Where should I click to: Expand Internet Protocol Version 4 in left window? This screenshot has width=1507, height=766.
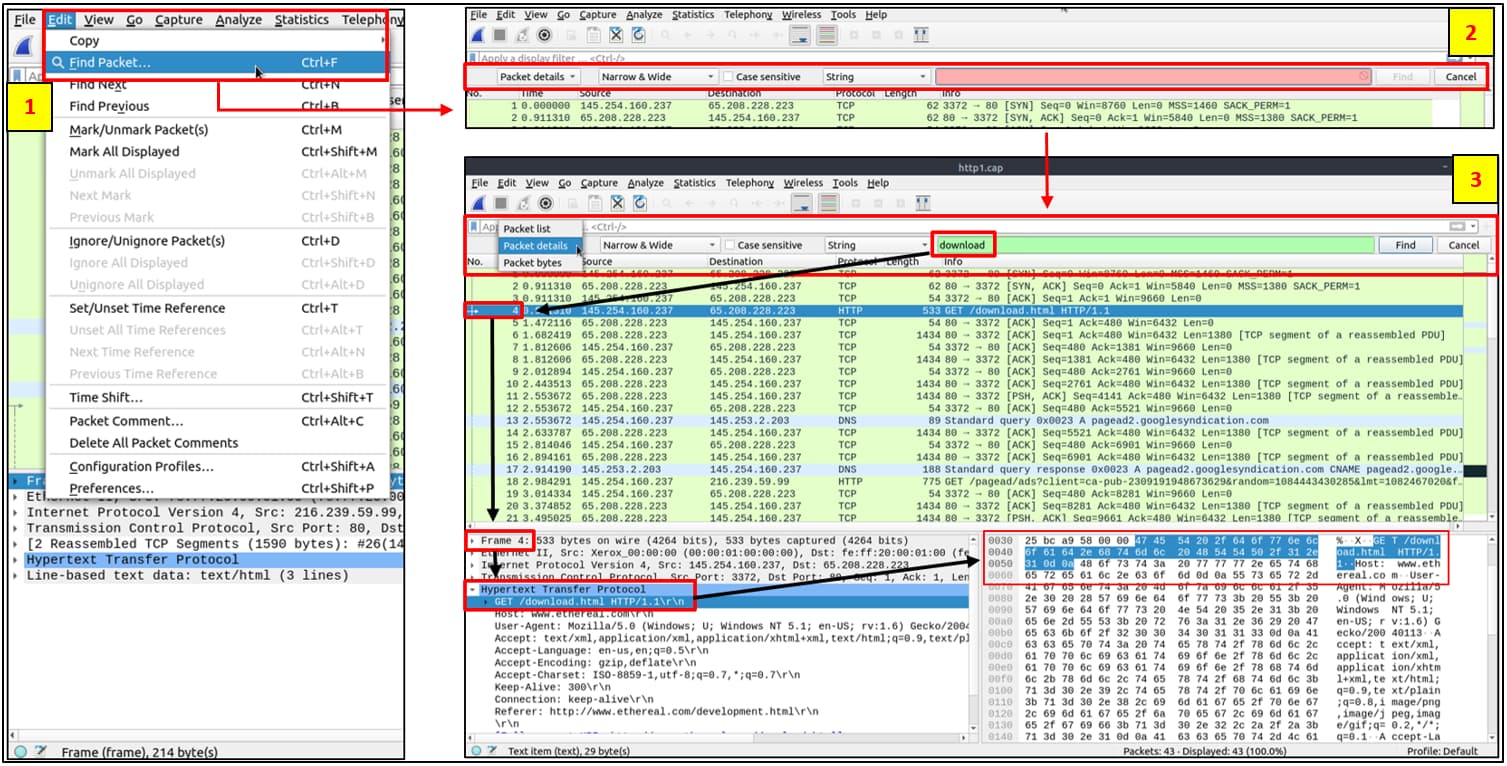(16, 512)
